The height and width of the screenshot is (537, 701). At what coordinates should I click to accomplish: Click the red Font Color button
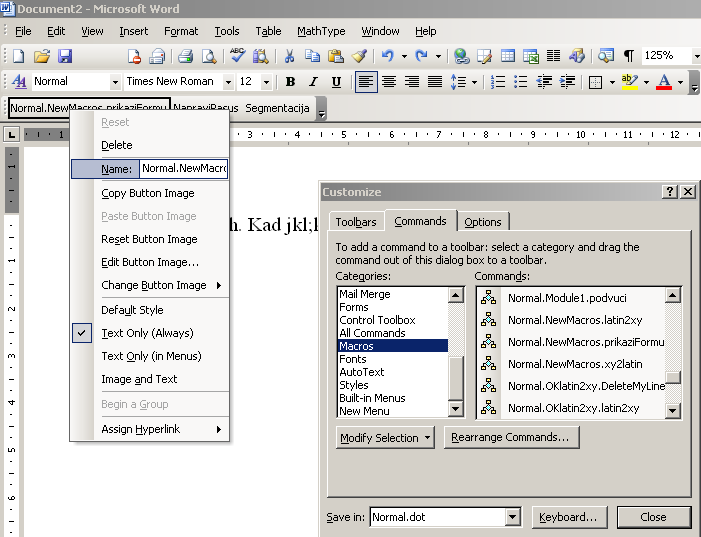pyautogui.click(x=664, y=82)
